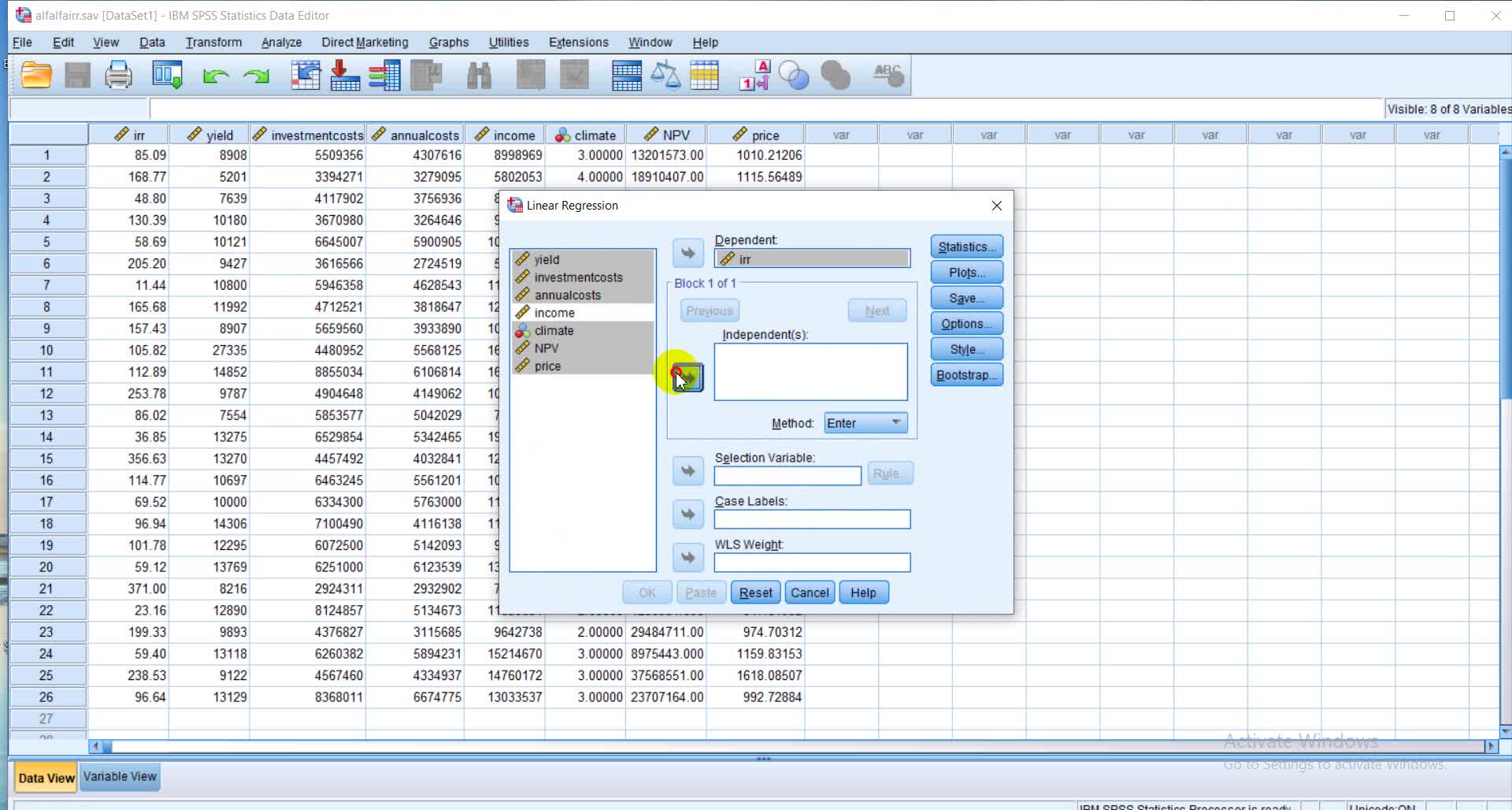Open the Analyze menu
The image size is (1512, 810).
(281, 43)
